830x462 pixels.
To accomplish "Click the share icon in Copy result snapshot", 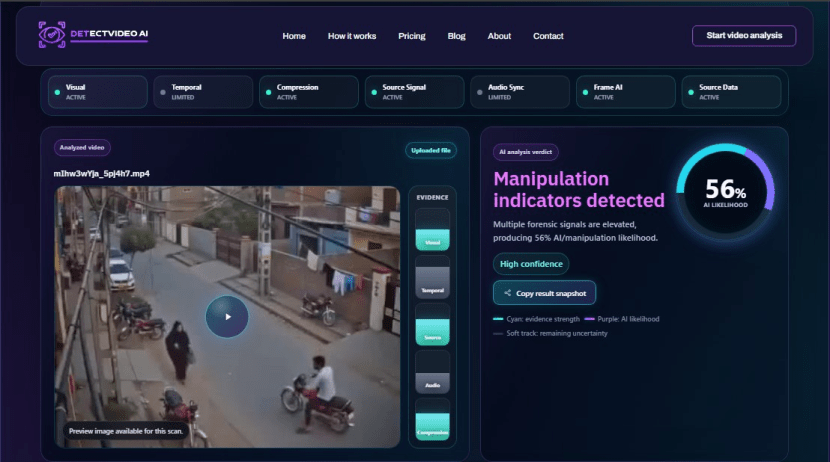I will click(x=507, y=293).
